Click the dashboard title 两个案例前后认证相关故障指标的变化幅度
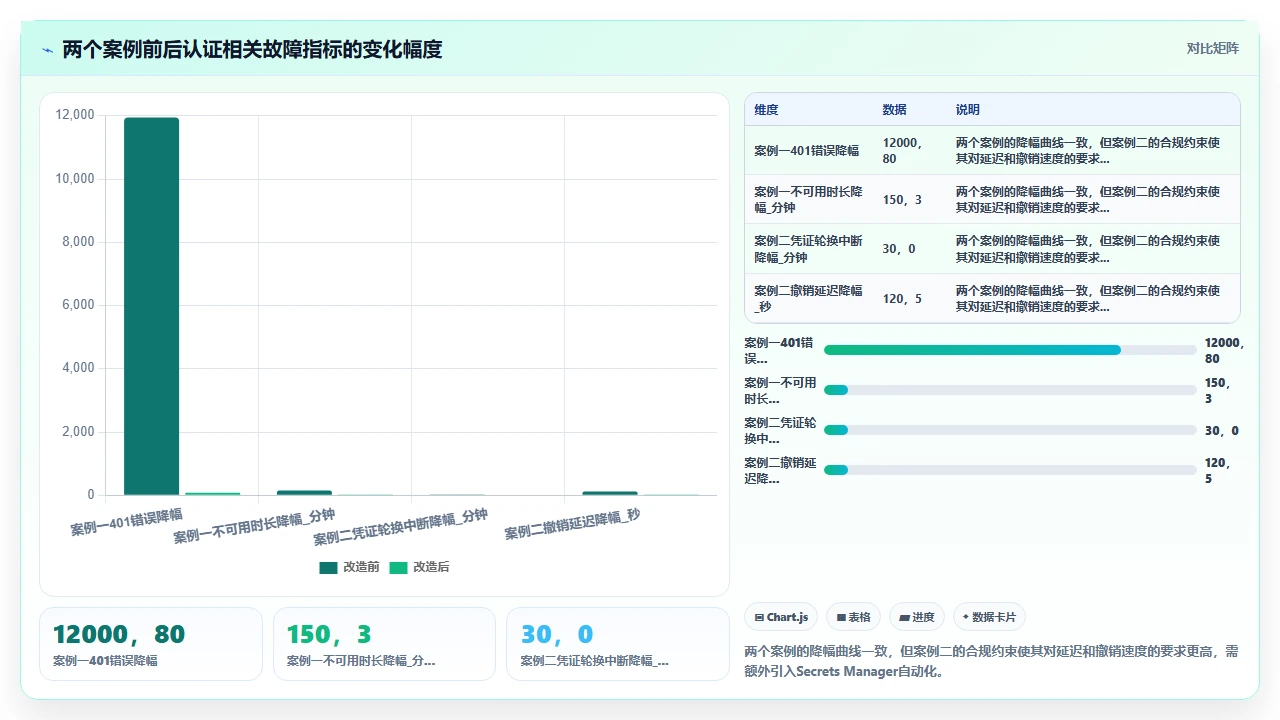The width and height of the screenshot is (1280, 720). (x=252, y=49)
